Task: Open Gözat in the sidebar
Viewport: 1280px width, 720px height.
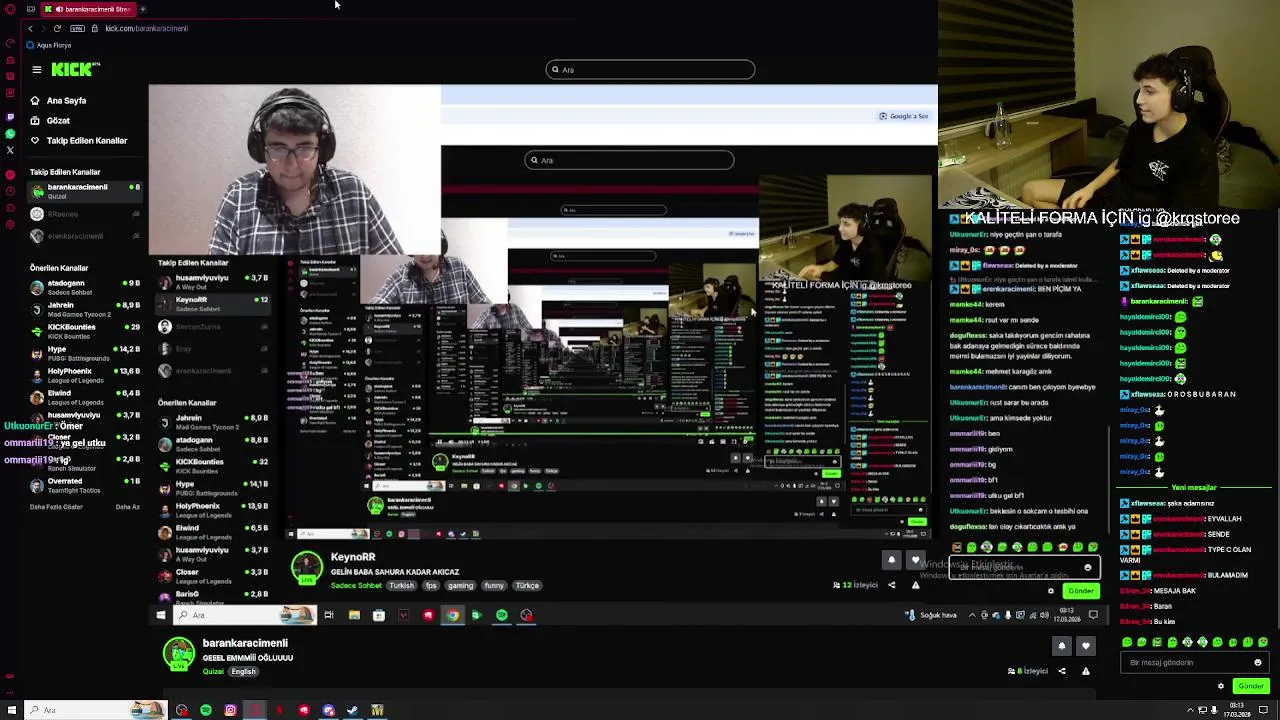Action: (x=50, y=120)
